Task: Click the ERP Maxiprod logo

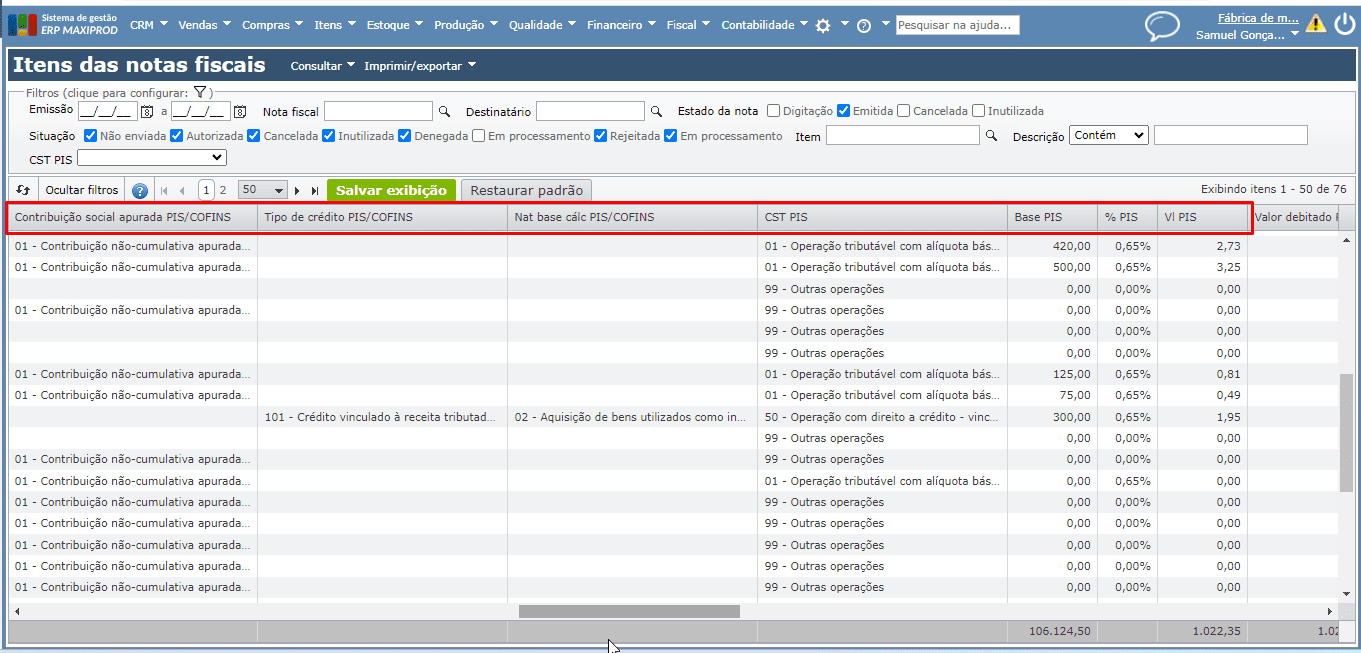Action: click(x=62, y=24)
